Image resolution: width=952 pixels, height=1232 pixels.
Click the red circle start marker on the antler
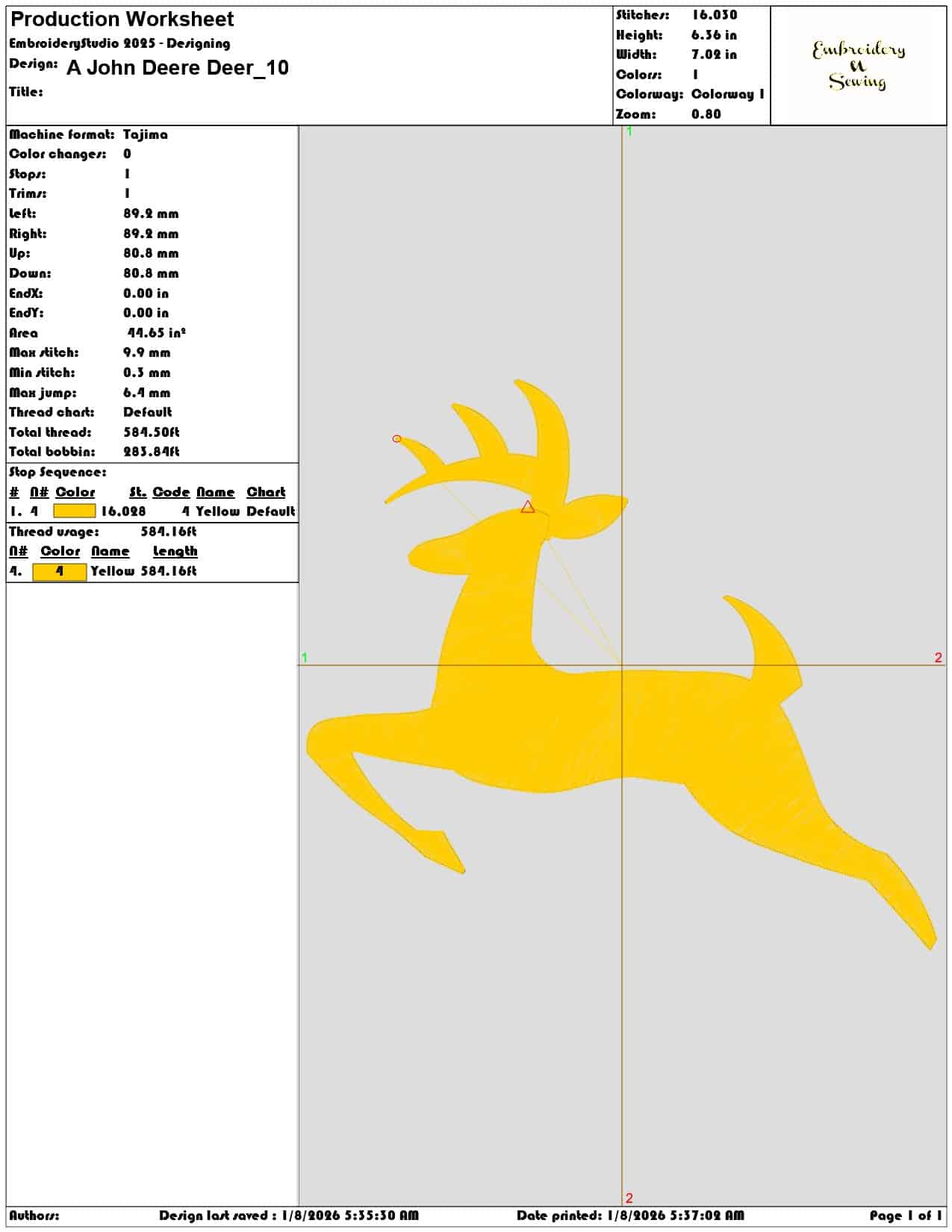[x=397, y=438]
